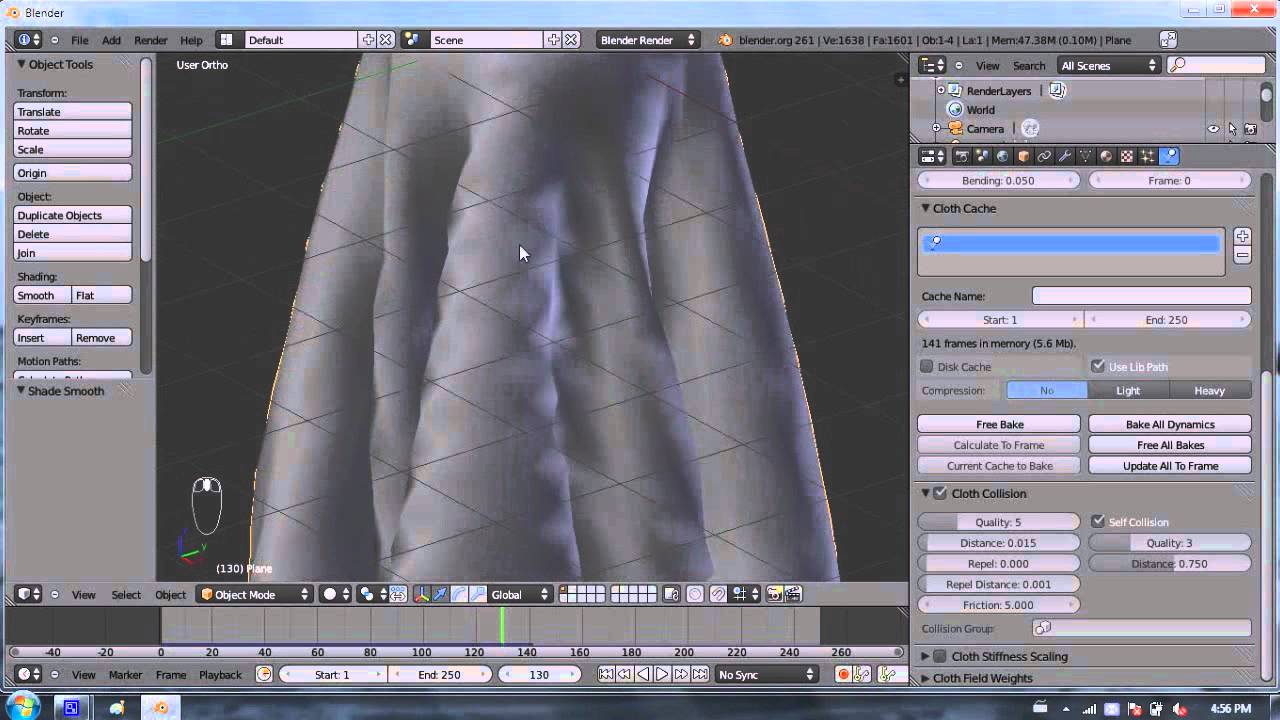Collapse the Shade Smooth operator panel
This screenshot has height=720, width=1280.
click(x=21, y=391)
